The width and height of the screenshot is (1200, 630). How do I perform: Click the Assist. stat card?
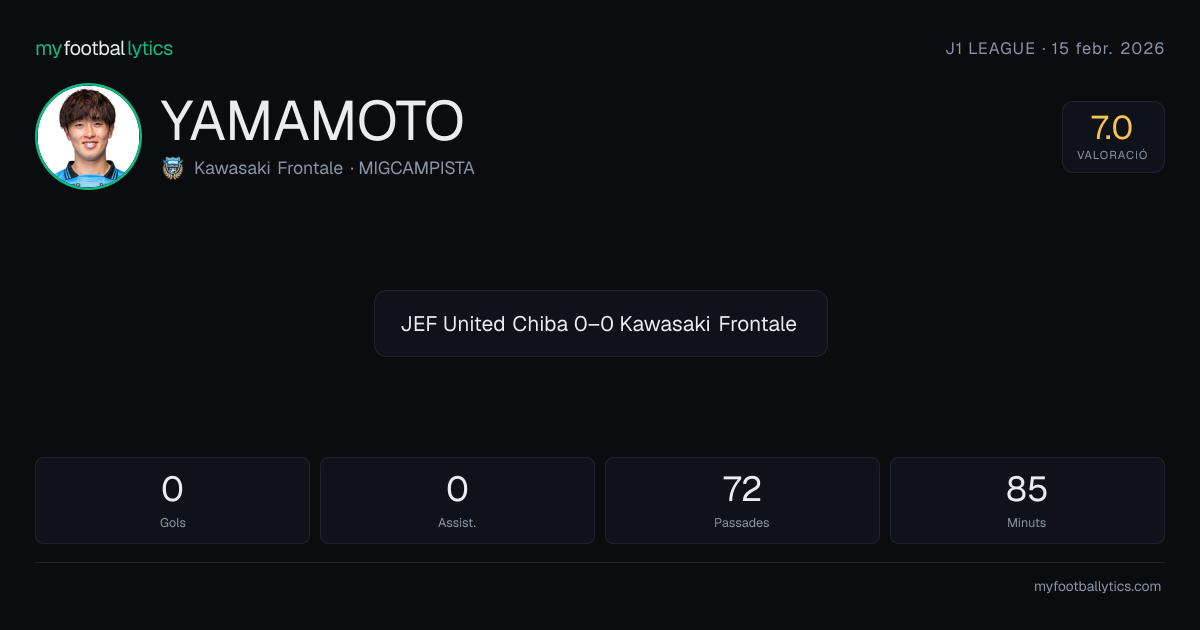point(457,500)
